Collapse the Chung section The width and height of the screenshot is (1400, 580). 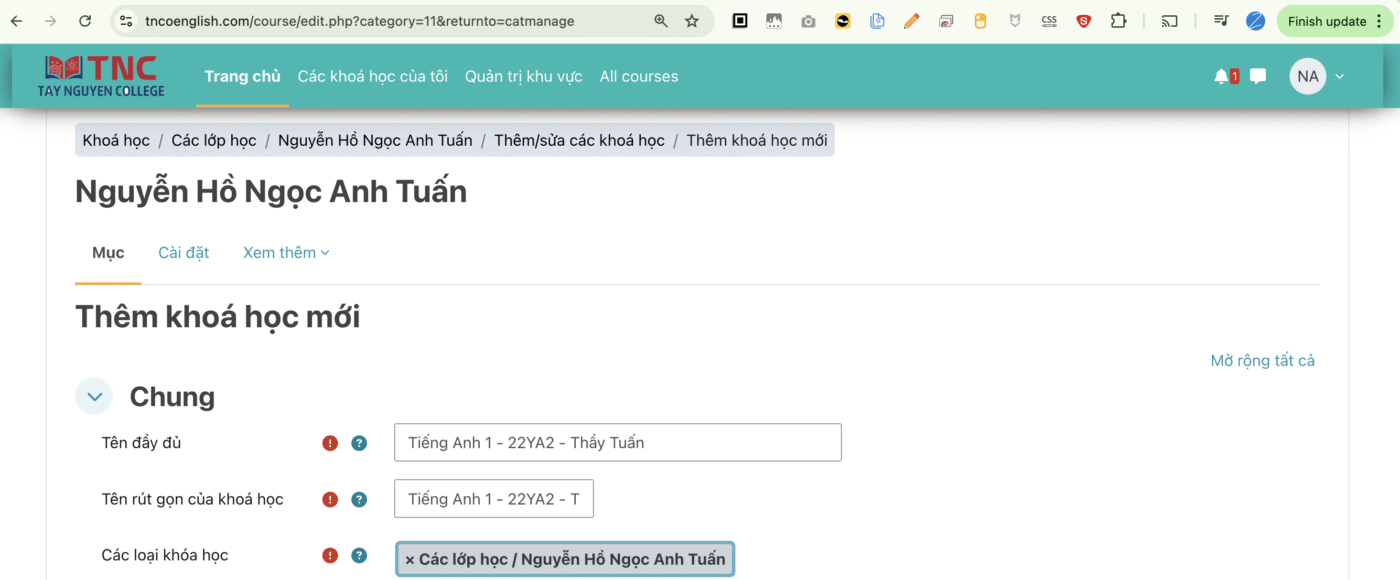click(x=94, y=397)
